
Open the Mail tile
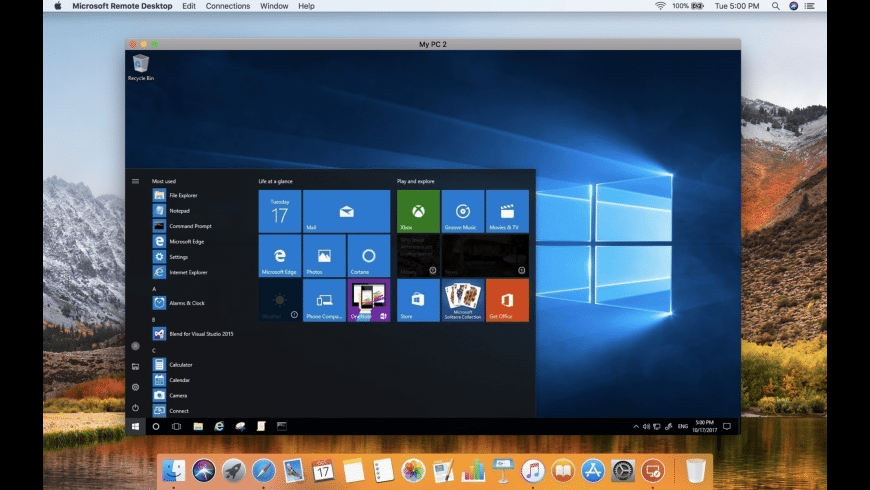pyautogui.click(x=346, y=211)
